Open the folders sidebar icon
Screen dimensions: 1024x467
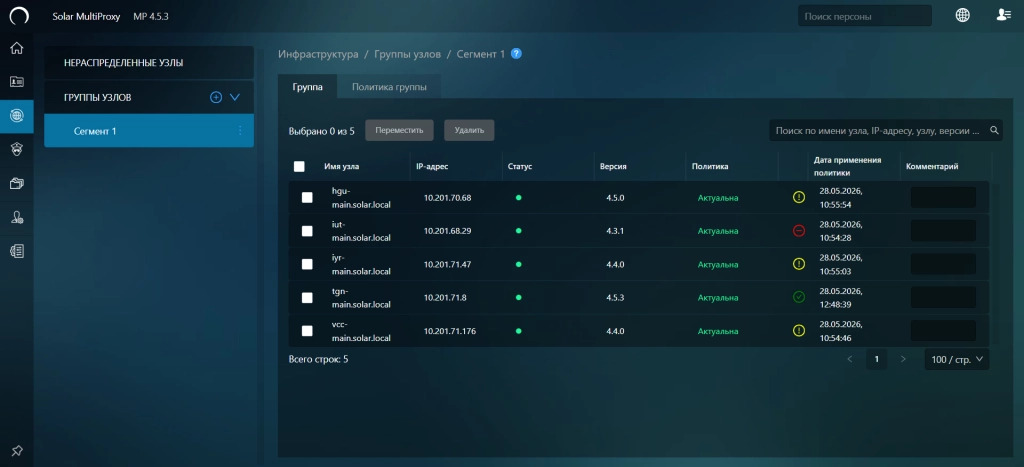[17, 184]
